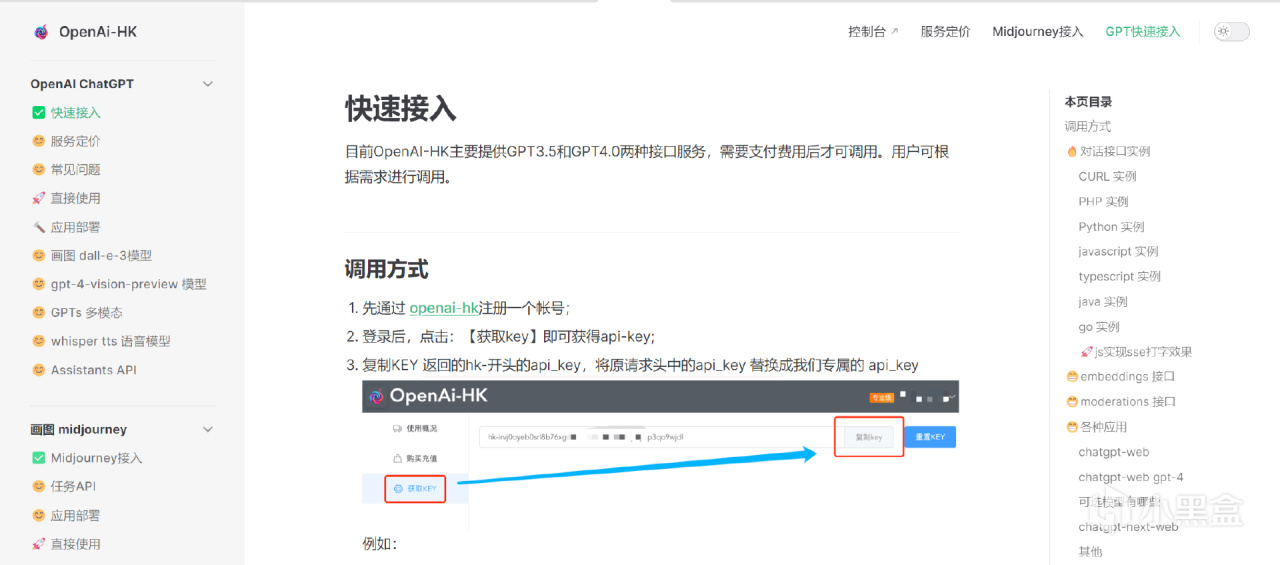Click the rocket icon beside js实现sse打字效果
Screen dimensions: 1280x565
1086,352
